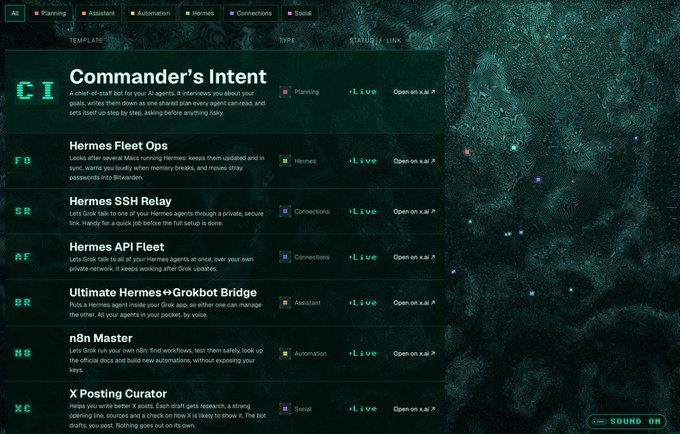Filter templates by Connections
This screenshot has width=680, height=434.
coord(251,13)
